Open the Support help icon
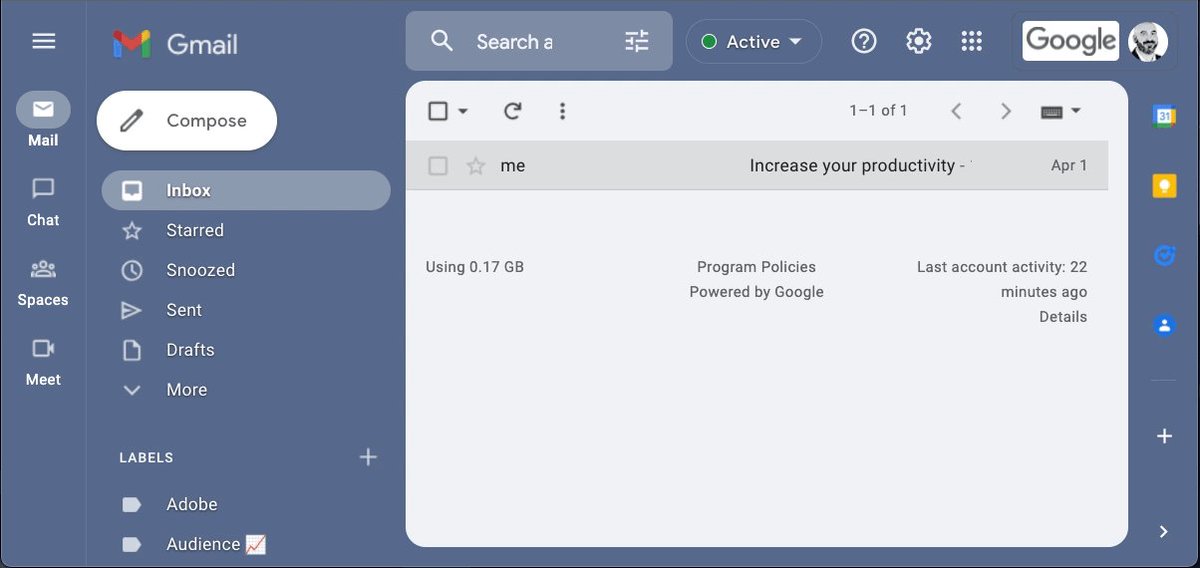This screenshot has height=568, width=1200. point(864,41)
